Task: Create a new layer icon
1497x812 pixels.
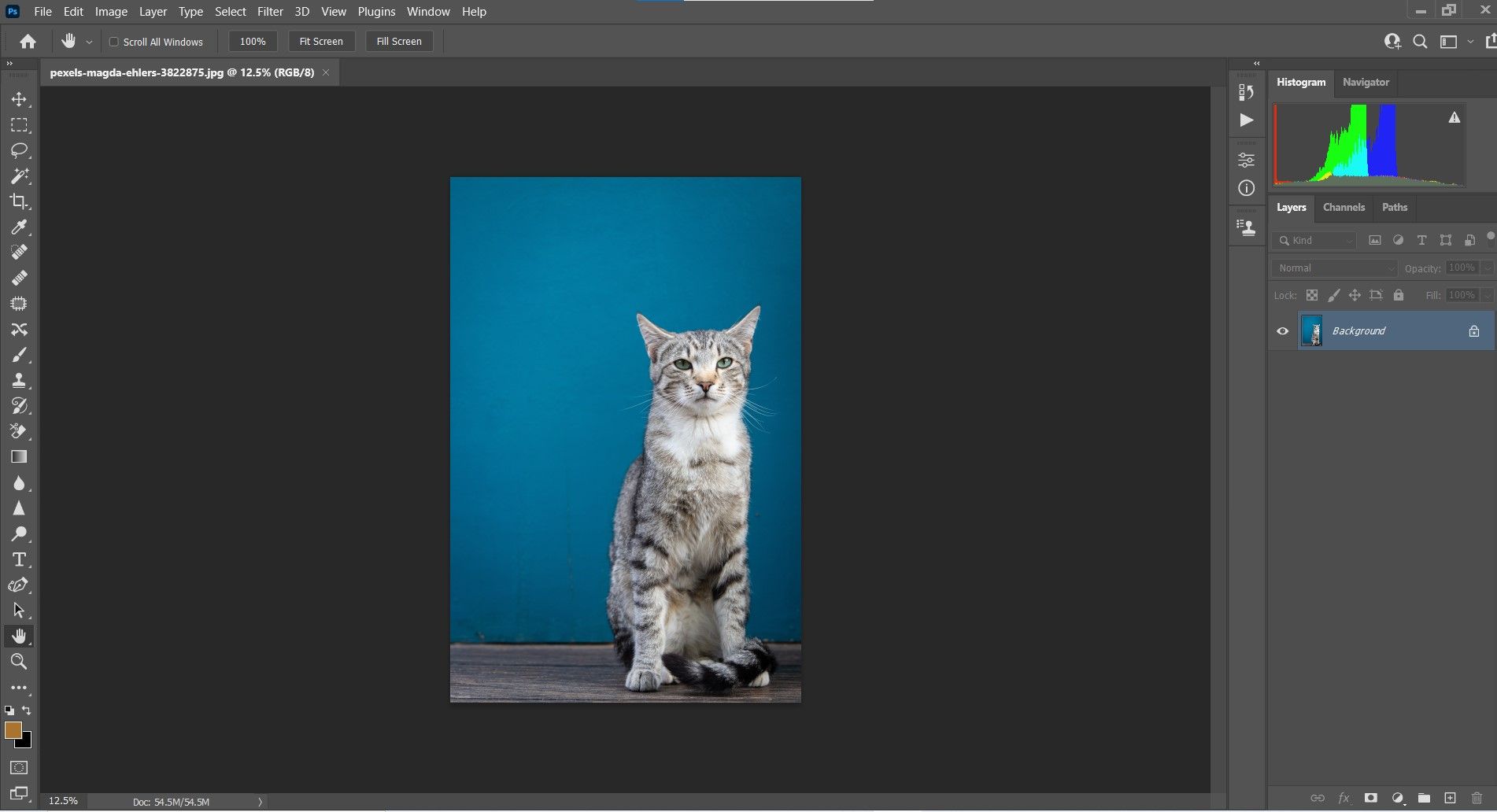Action: point(1451,798)
